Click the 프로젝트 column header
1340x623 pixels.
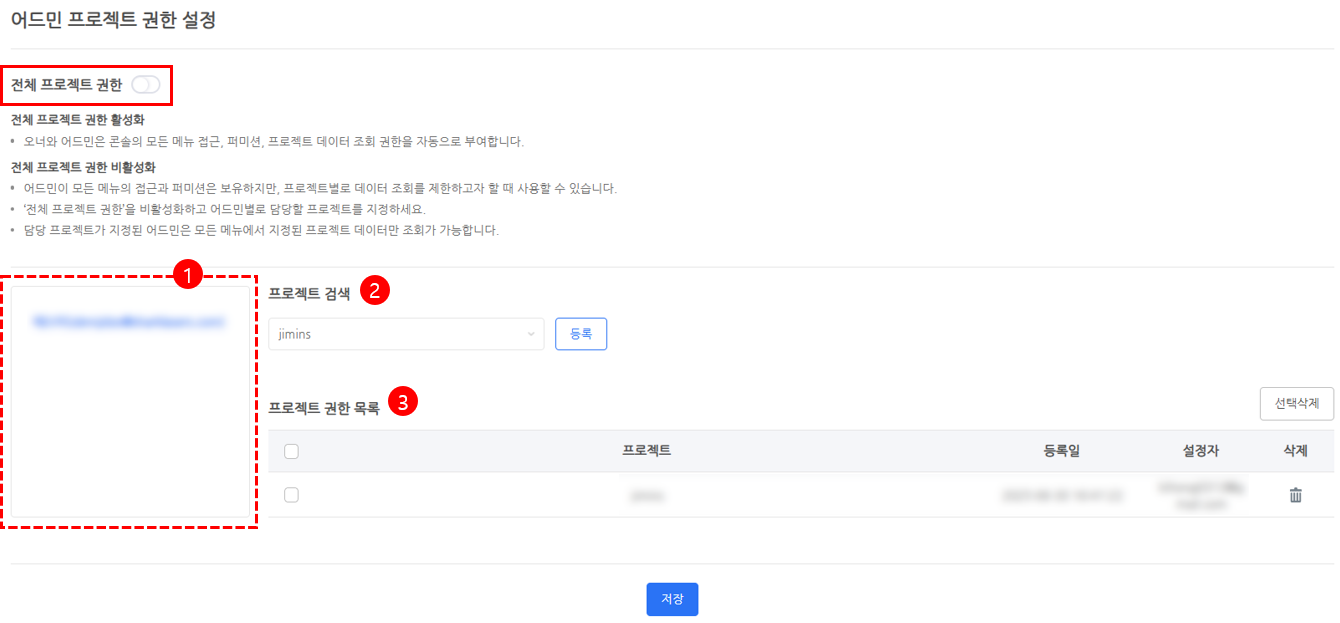click(646, 451)
